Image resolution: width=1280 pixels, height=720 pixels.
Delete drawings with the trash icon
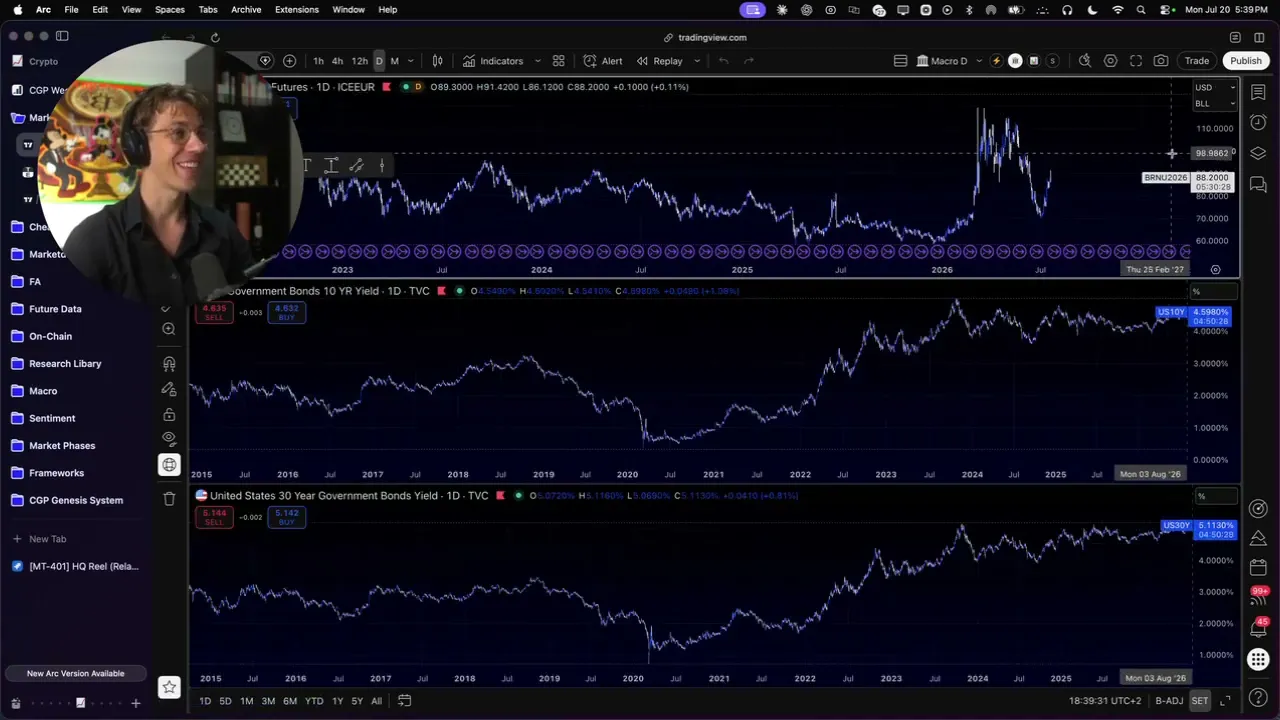(x=169, y=498)
